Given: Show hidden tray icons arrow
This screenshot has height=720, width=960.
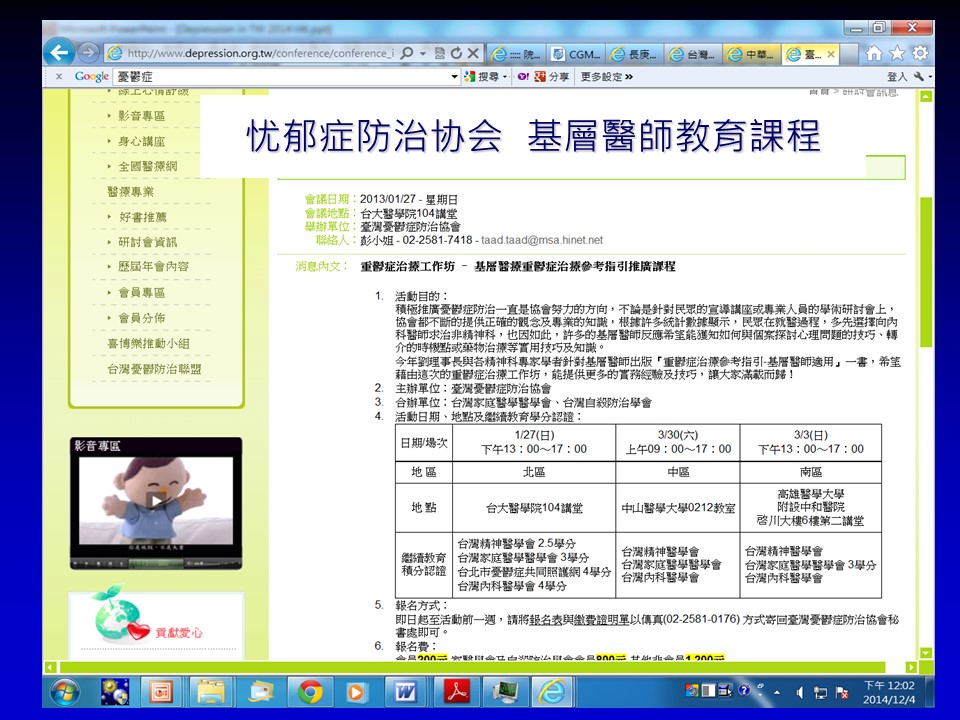Looking at the screenshot, I should click(x=778, y=693).
